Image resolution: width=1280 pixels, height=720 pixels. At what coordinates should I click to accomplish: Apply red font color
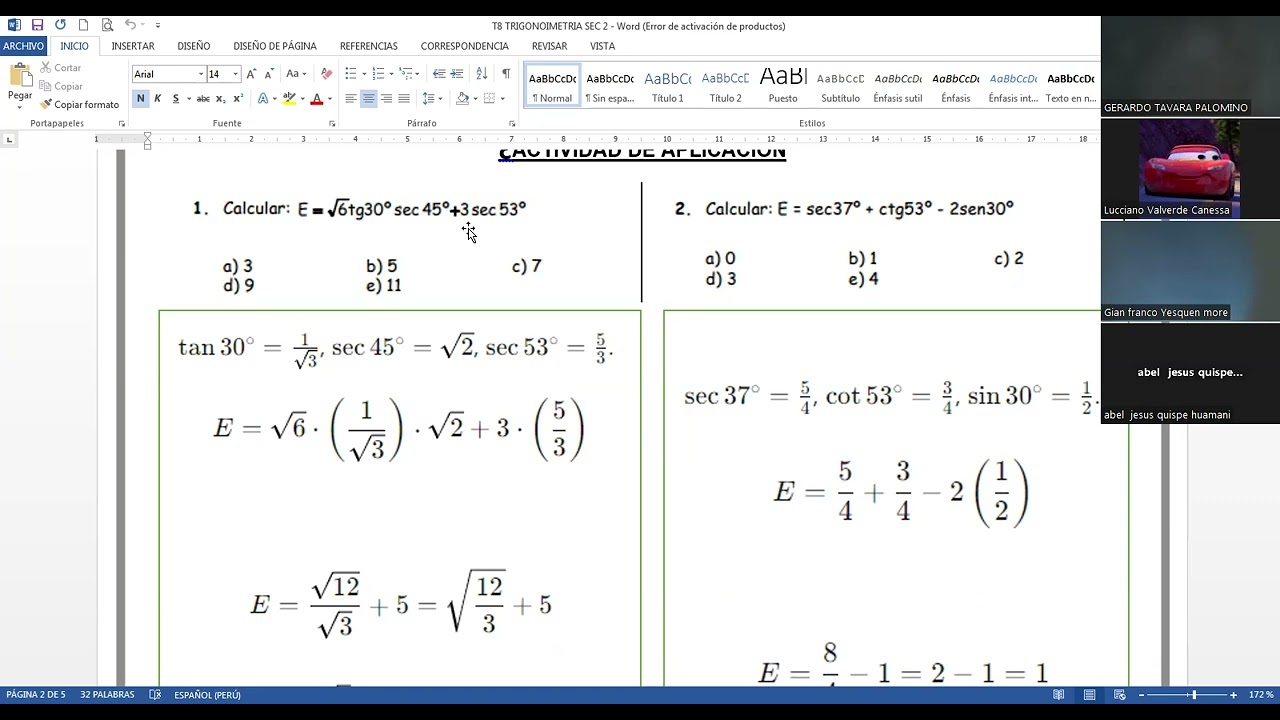(x=316, y=99)
